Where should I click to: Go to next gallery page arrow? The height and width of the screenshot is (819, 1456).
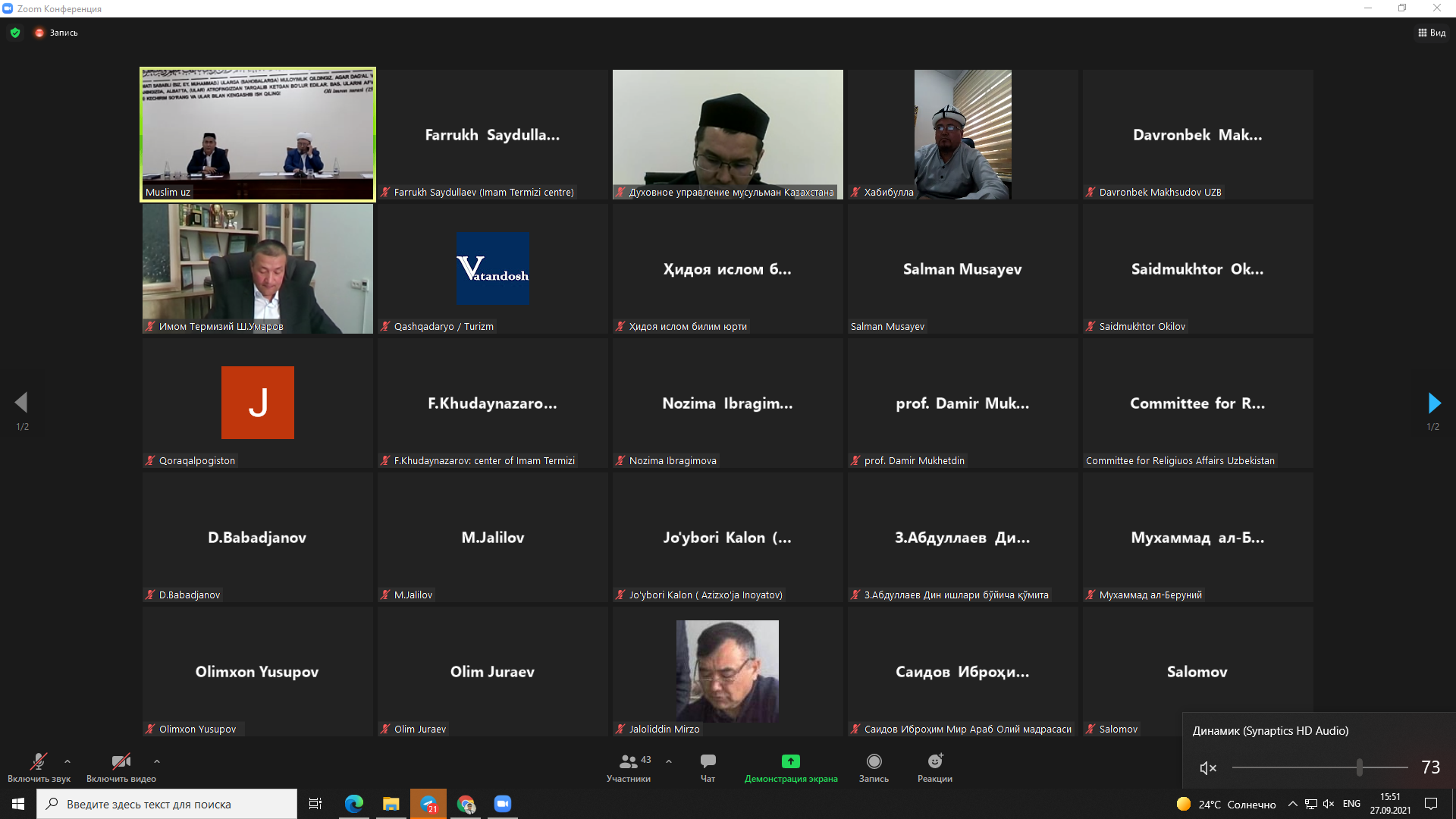pos(1433,403)
